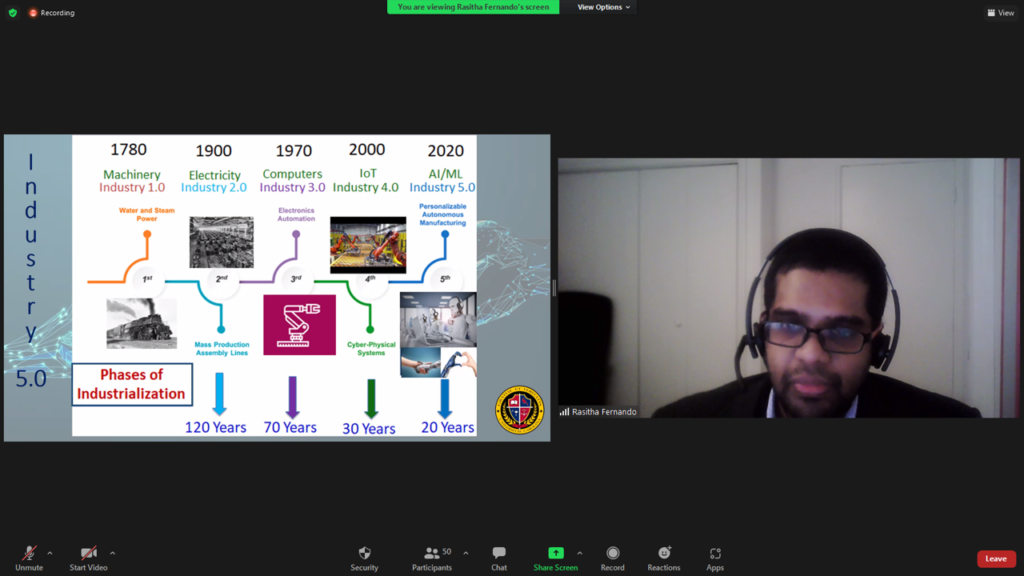This screenshot has width=1024, height=576.
Task: Open the View Options menu
Action: click(x=604, y=7)
